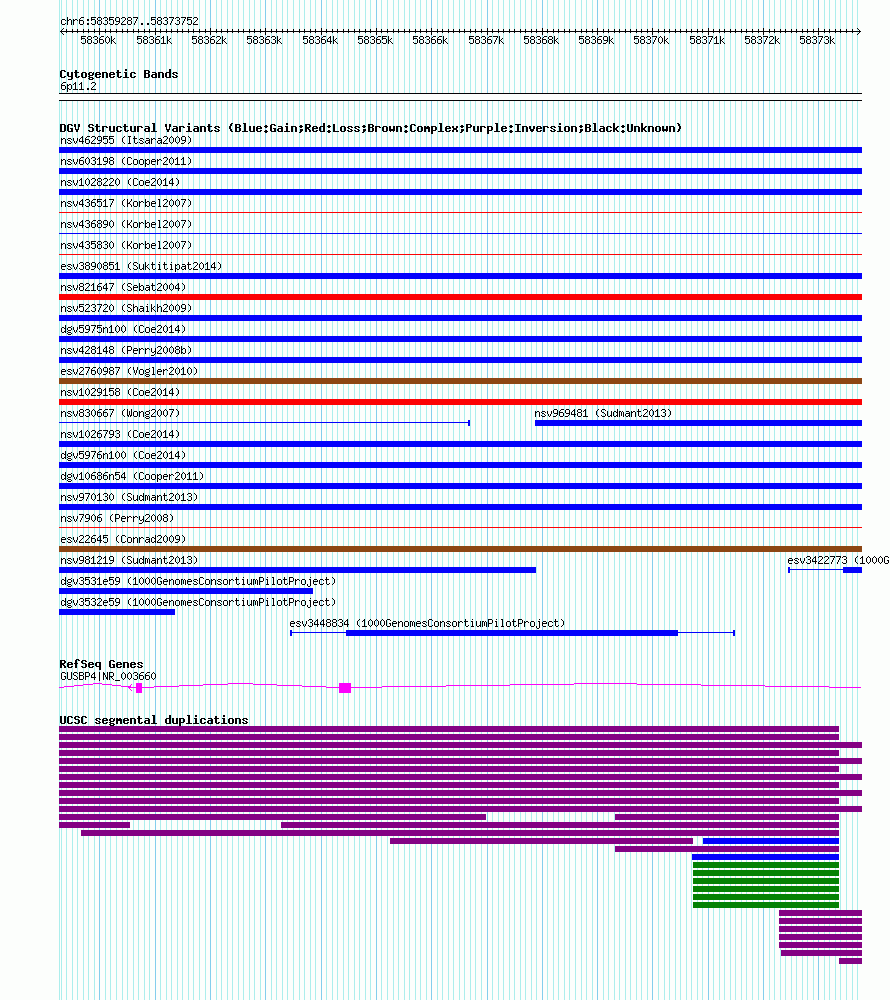Click esv3890851 (Suktitipat2014) label

[x=141, y=267]
